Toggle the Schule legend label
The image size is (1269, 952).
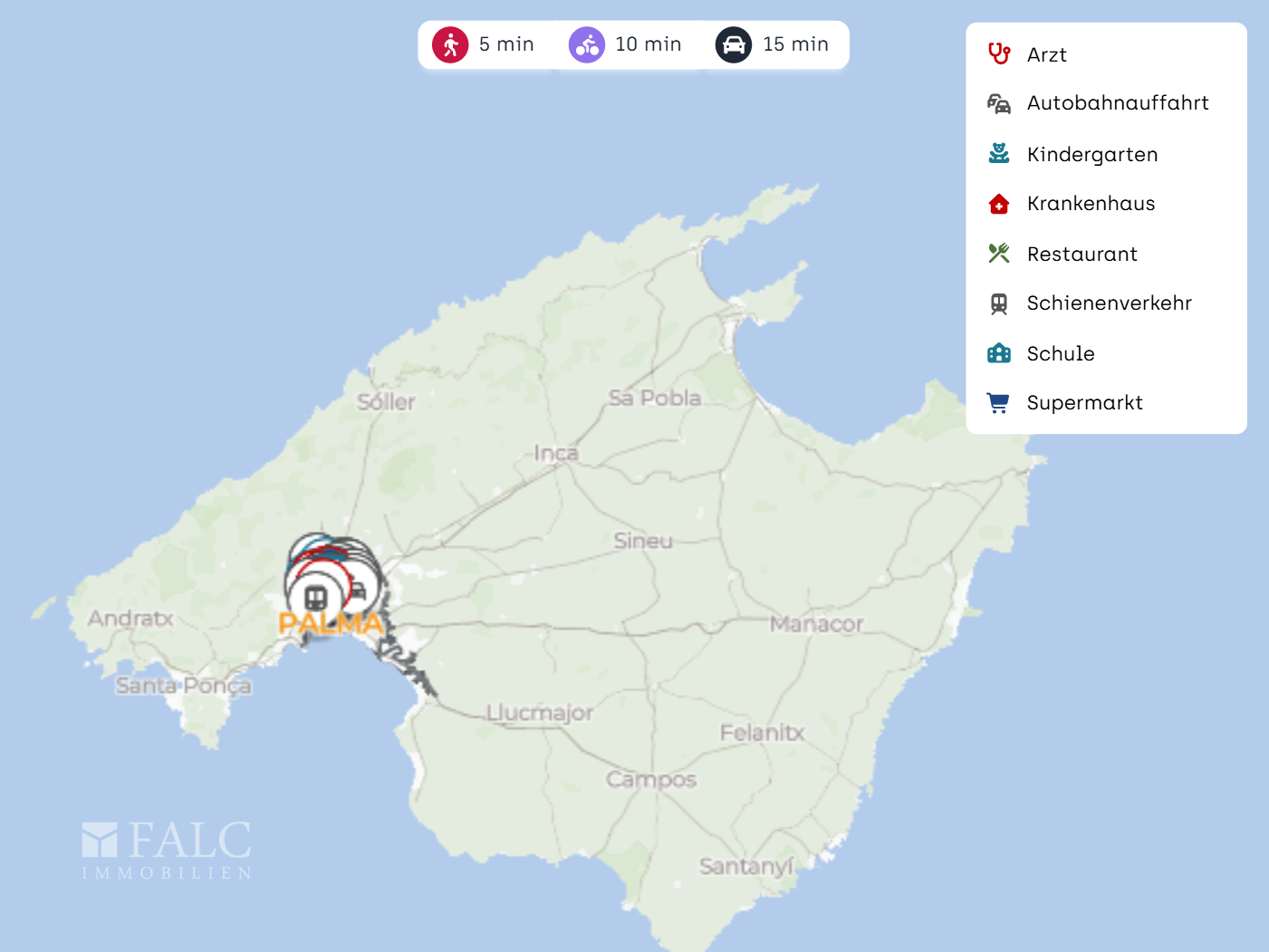pyautogui.click(x=1061, y=353)
